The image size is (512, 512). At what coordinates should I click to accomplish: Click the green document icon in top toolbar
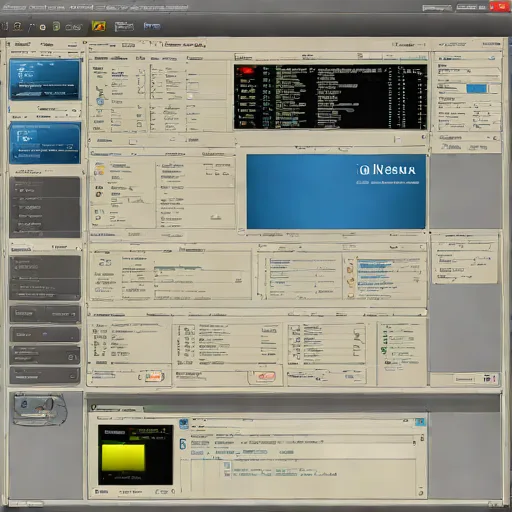tap(57, 26)
